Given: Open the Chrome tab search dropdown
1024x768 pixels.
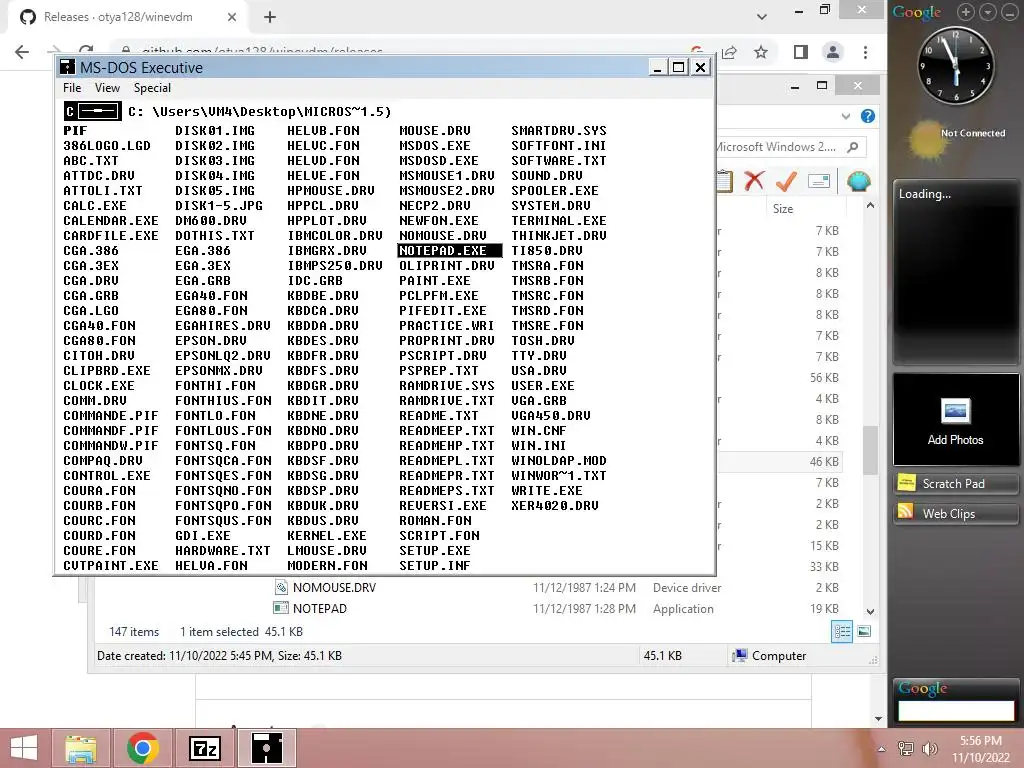Looking at the screenshot, I should click(761, 17).
